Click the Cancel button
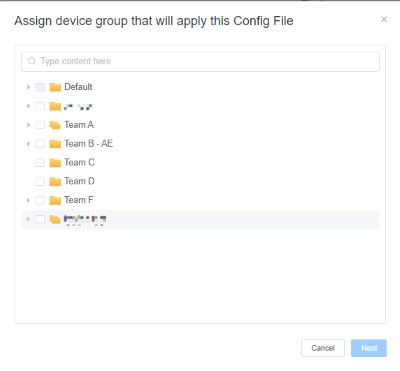The height and width of the screenshot is (371, 400). [x=323, y=348]
